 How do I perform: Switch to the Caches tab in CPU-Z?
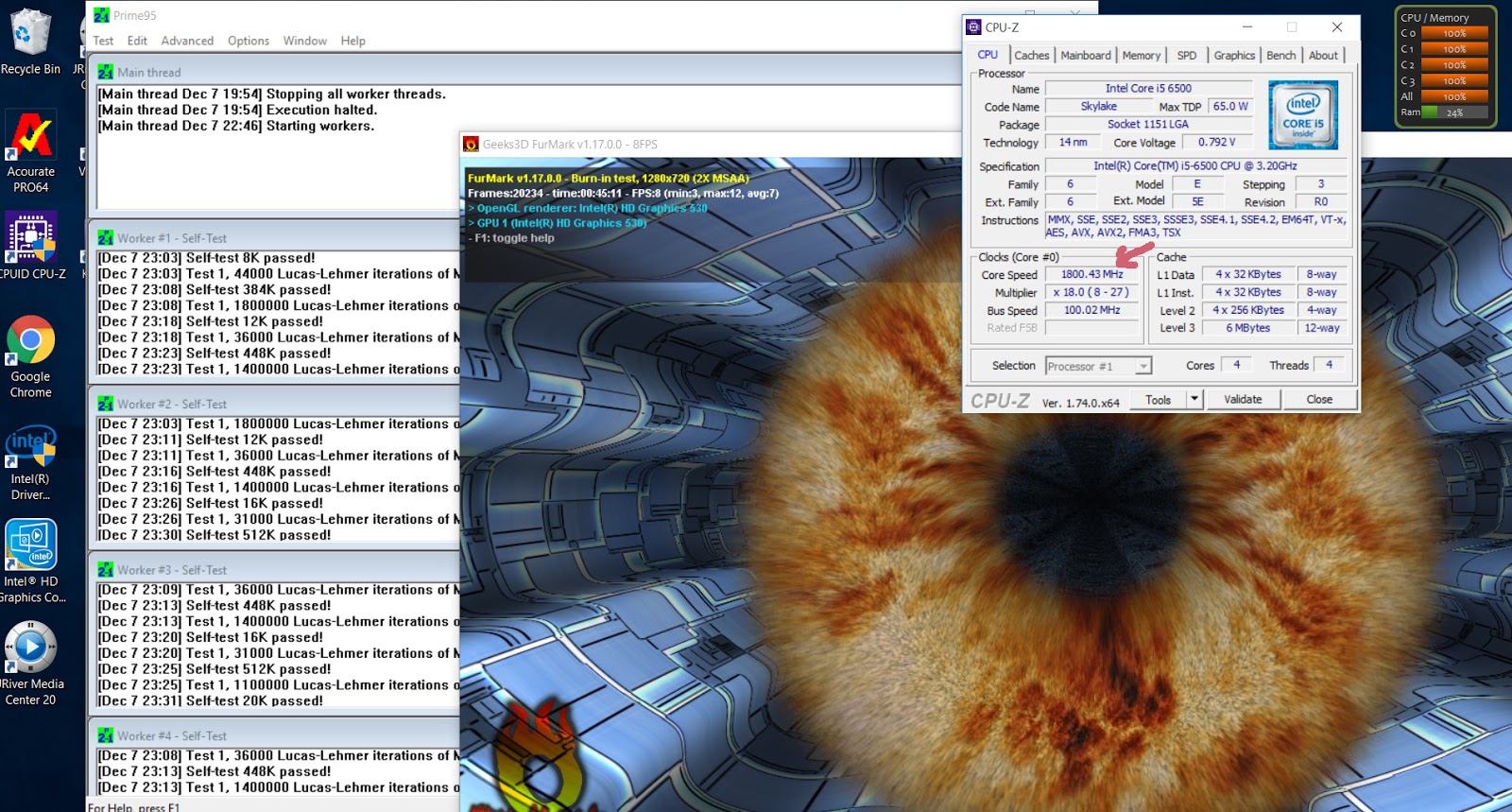coord(1032,56)
